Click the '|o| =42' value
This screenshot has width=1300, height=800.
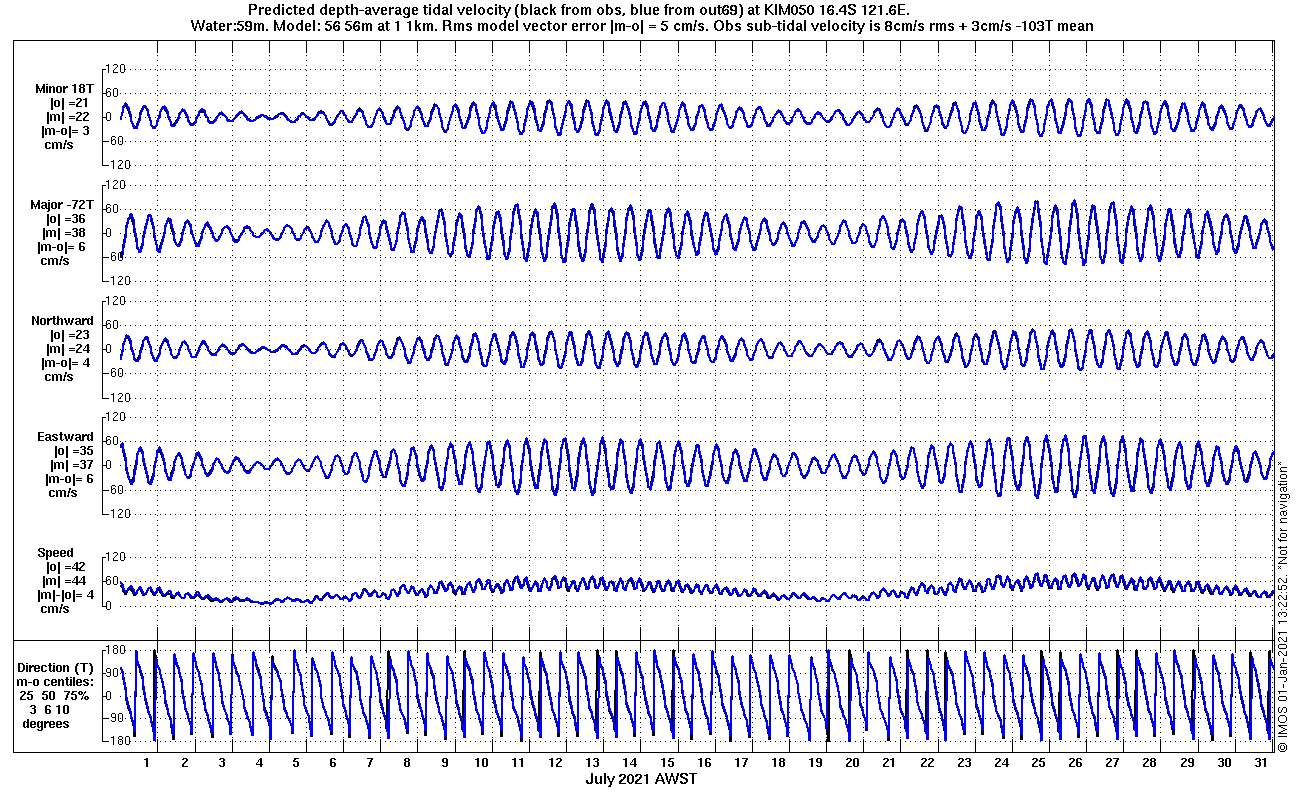(x=66, y=566)
